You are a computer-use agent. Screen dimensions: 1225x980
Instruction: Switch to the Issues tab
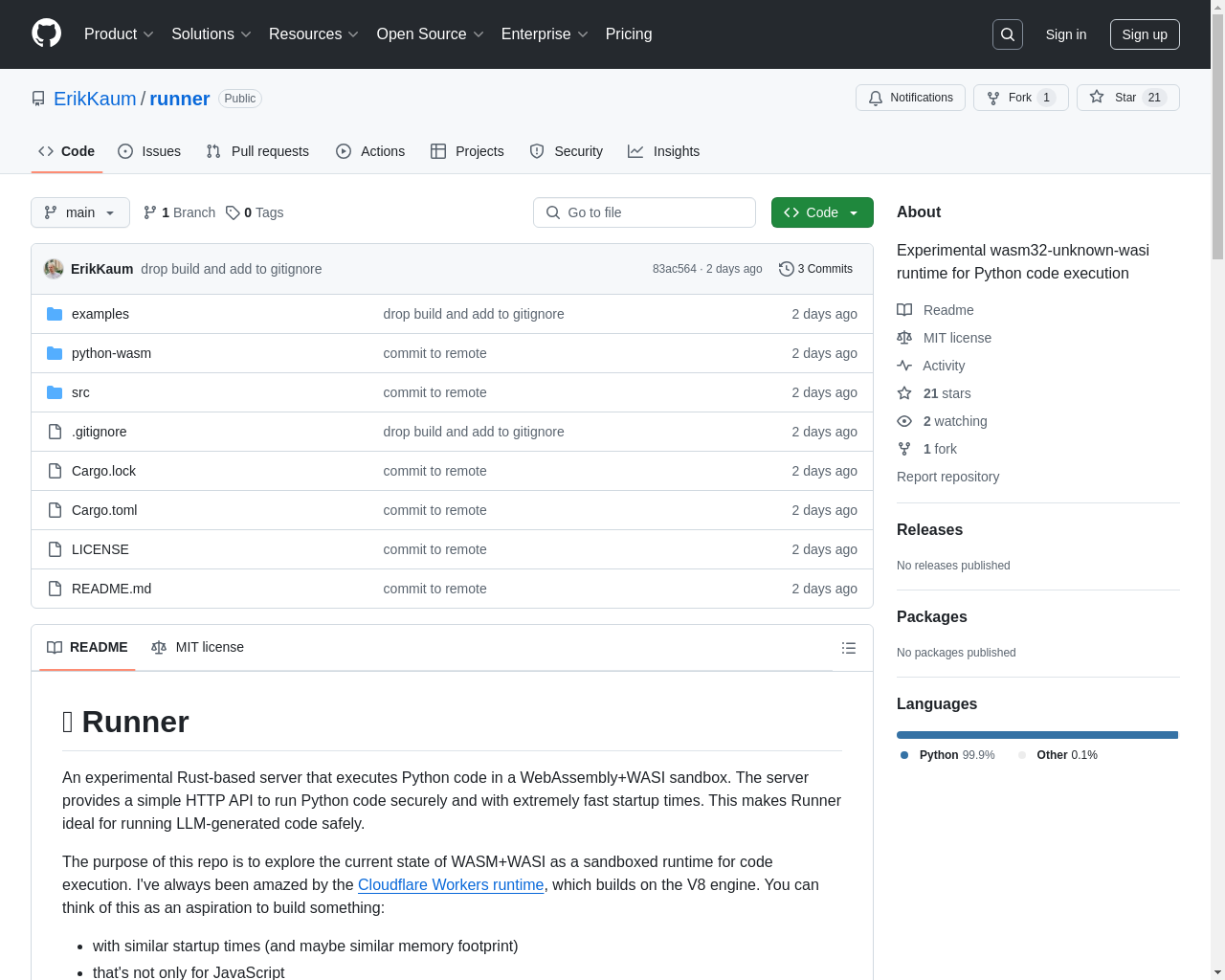click(149, 151)
